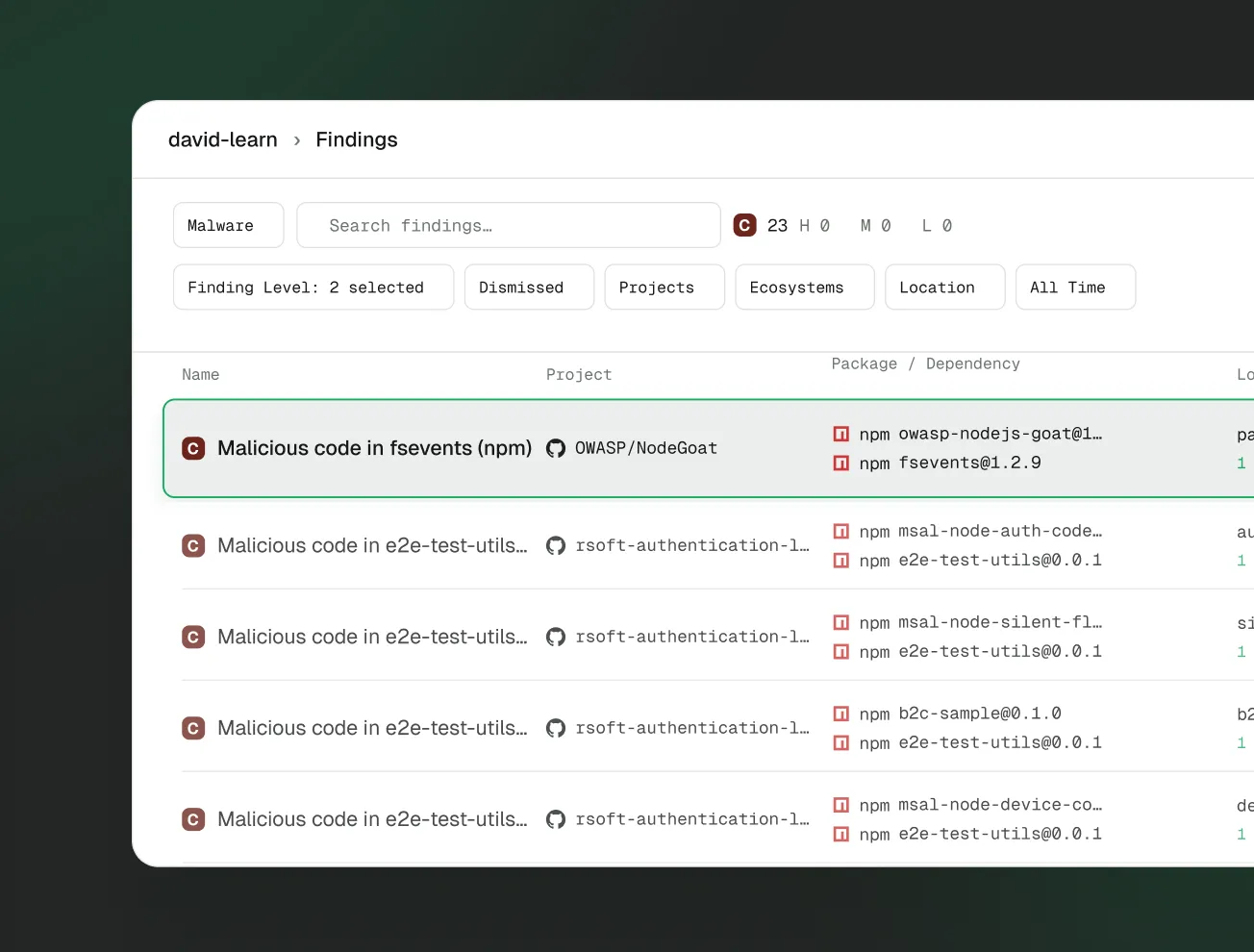Image resolution: width=1254 pixels, height=952 pixels.
Task: Open the Location filter dropdown
Action: coord(945,288)
